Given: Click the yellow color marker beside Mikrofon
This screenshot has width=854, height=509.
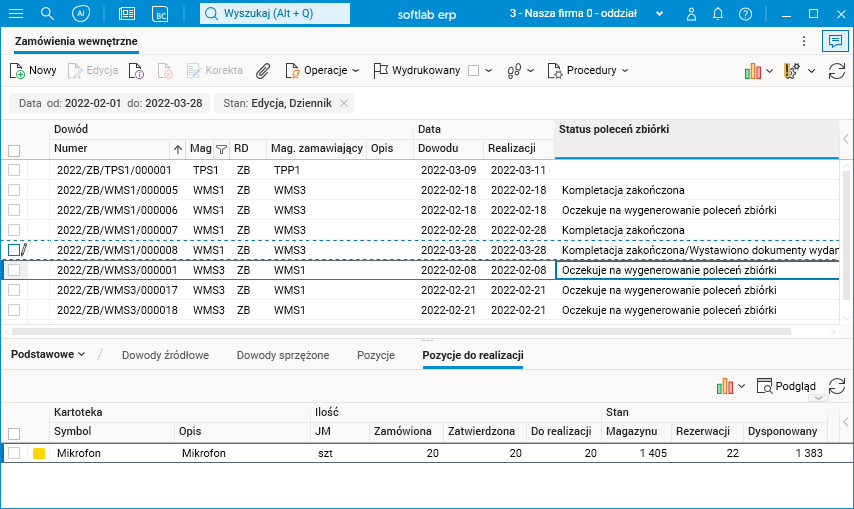Looking at the screenshot, I should (39, 453).
